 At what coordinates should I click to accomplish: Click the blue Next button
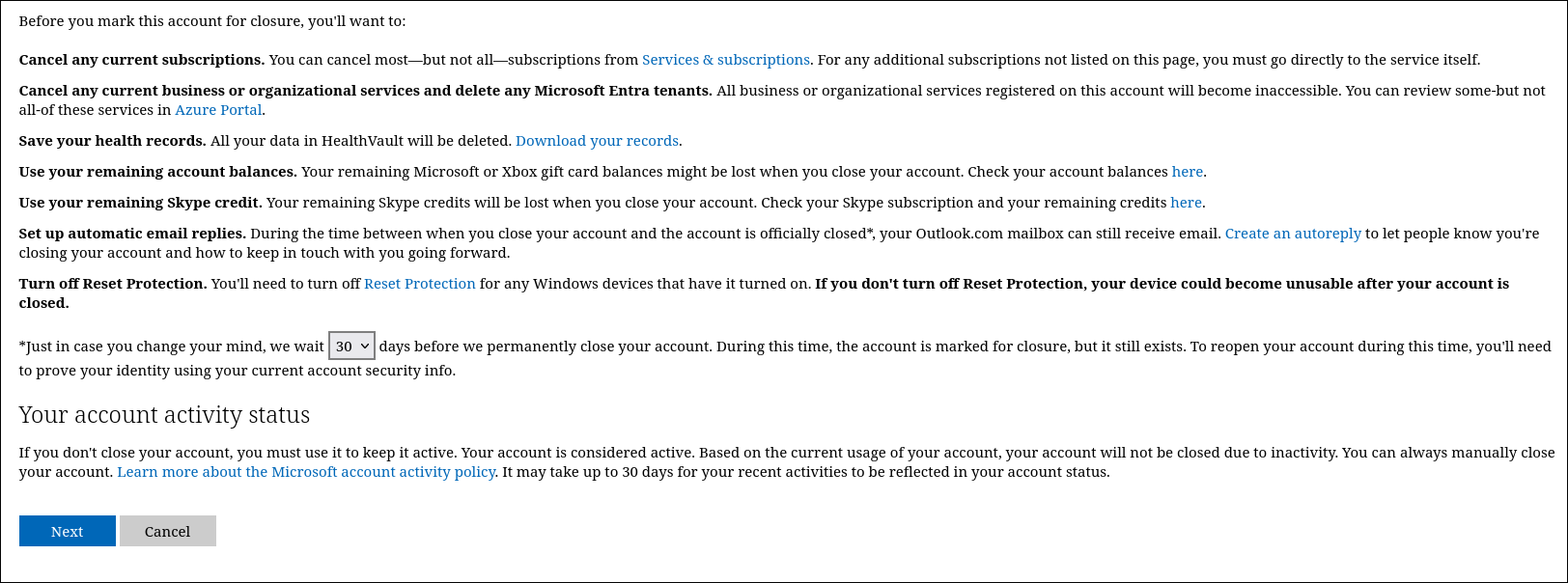68,531
